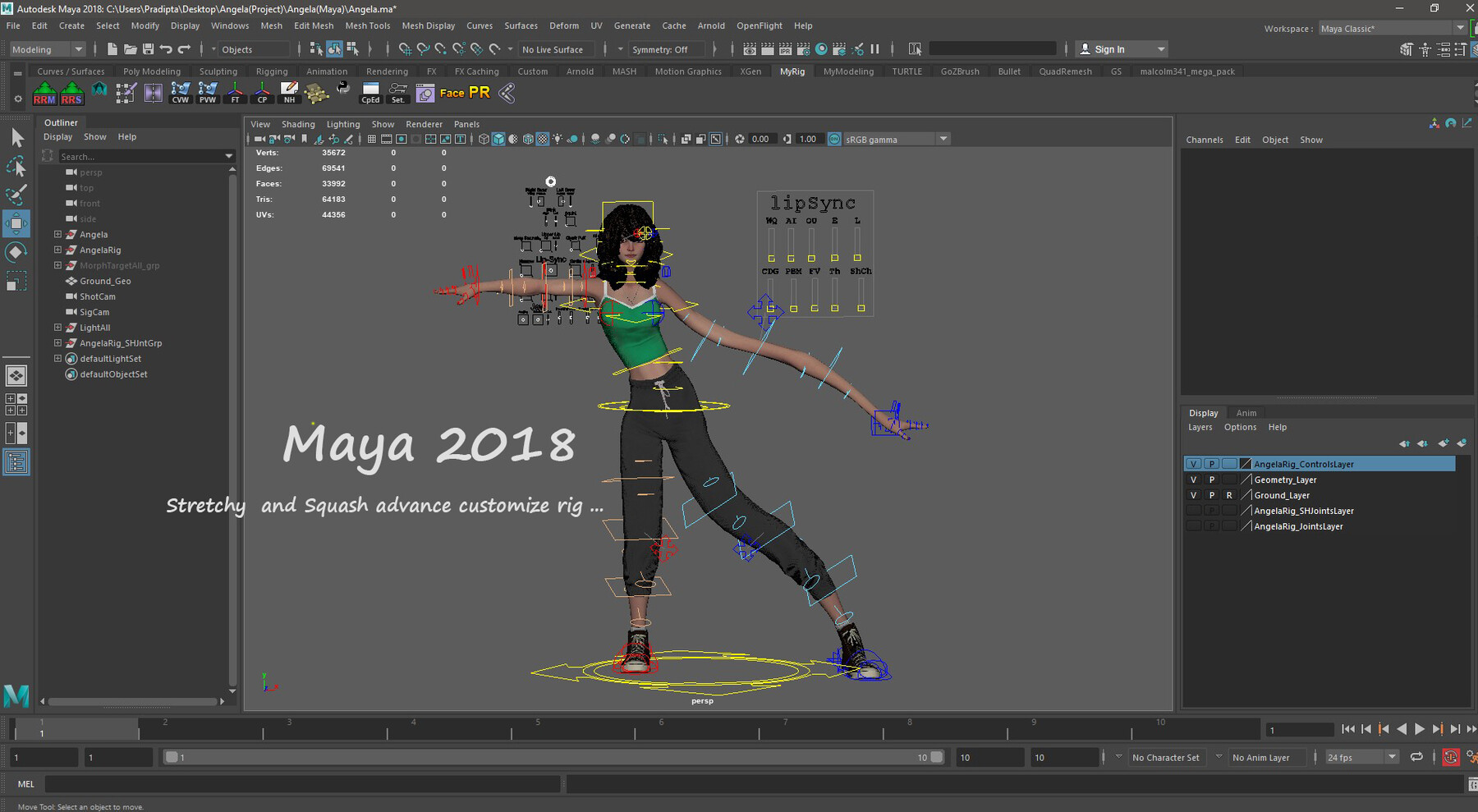Select the Scale tool in the toolbox
The image size is (1478, 812).
pyautogui.click(x=16, y=282)
